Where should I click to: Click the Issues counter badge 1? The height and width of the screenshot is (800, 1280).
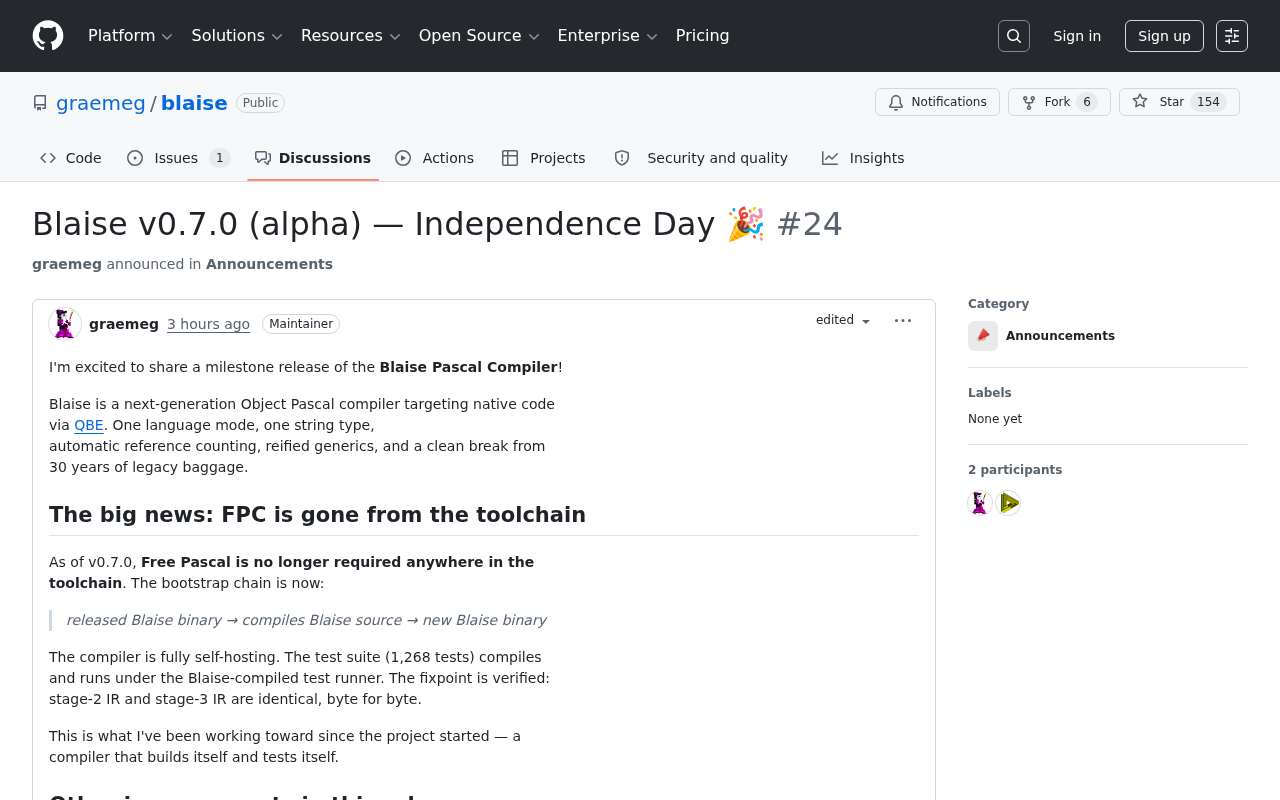coord(220,158)
